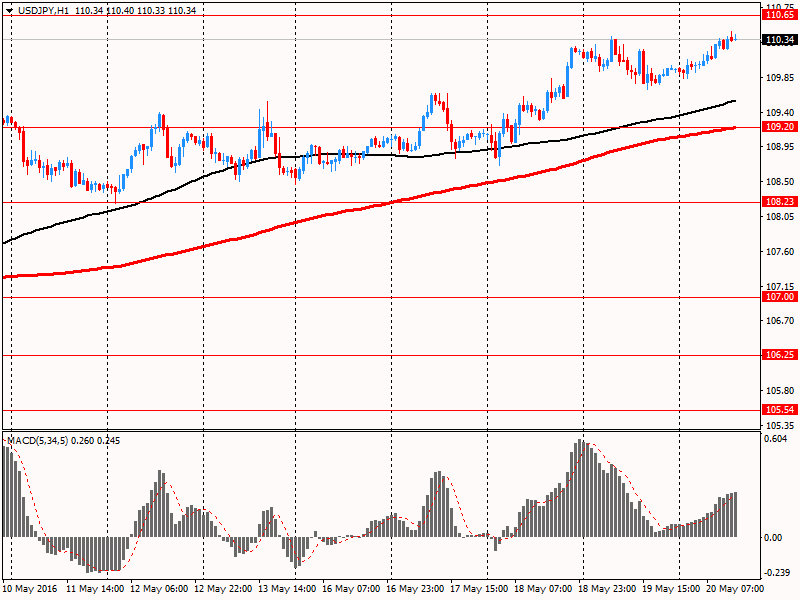Click the current price label 110.34

tap(778, 40)
